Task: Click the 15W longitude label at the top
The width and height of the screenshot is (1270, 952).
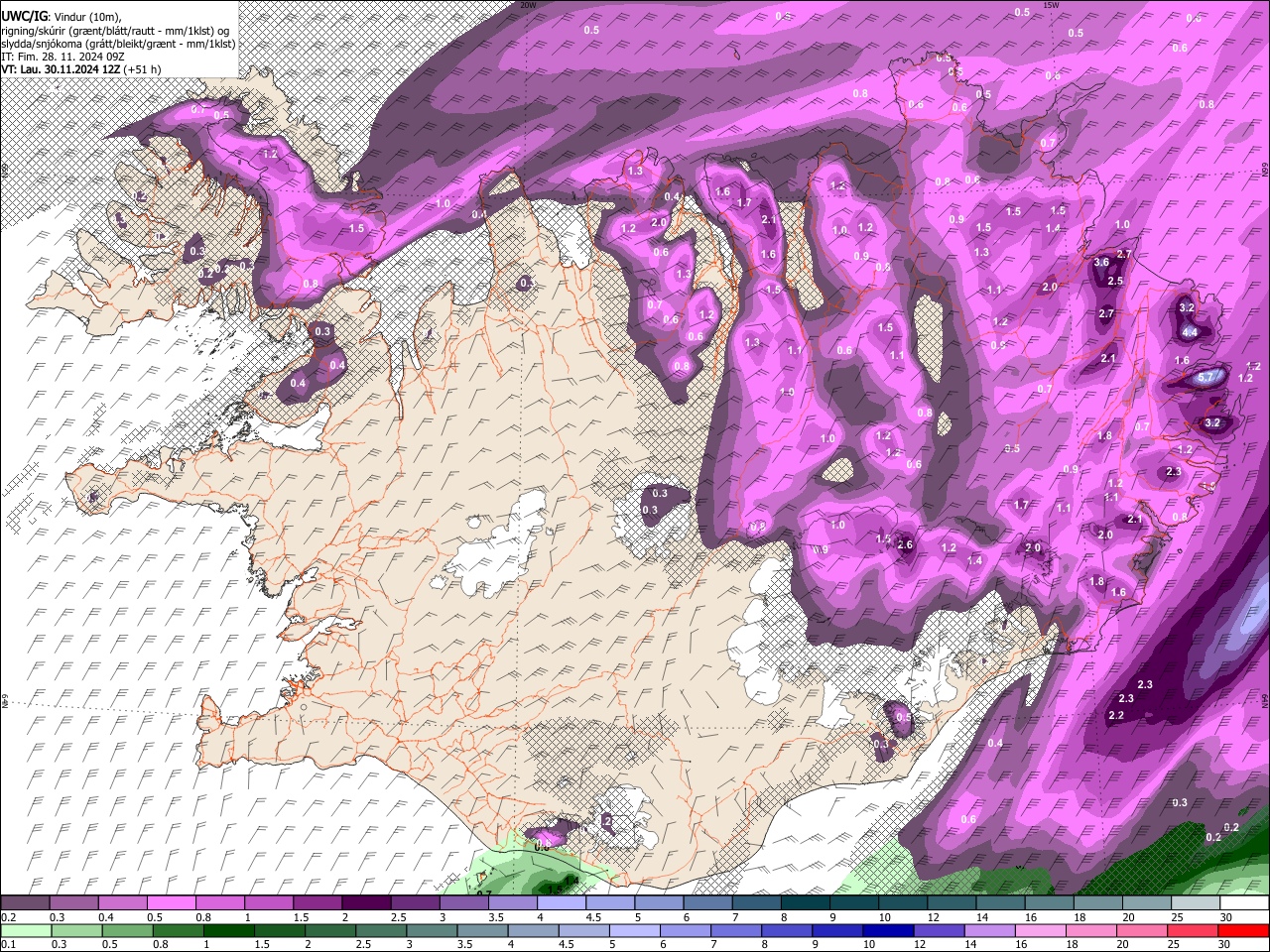Action: [x=1052, y=5]
